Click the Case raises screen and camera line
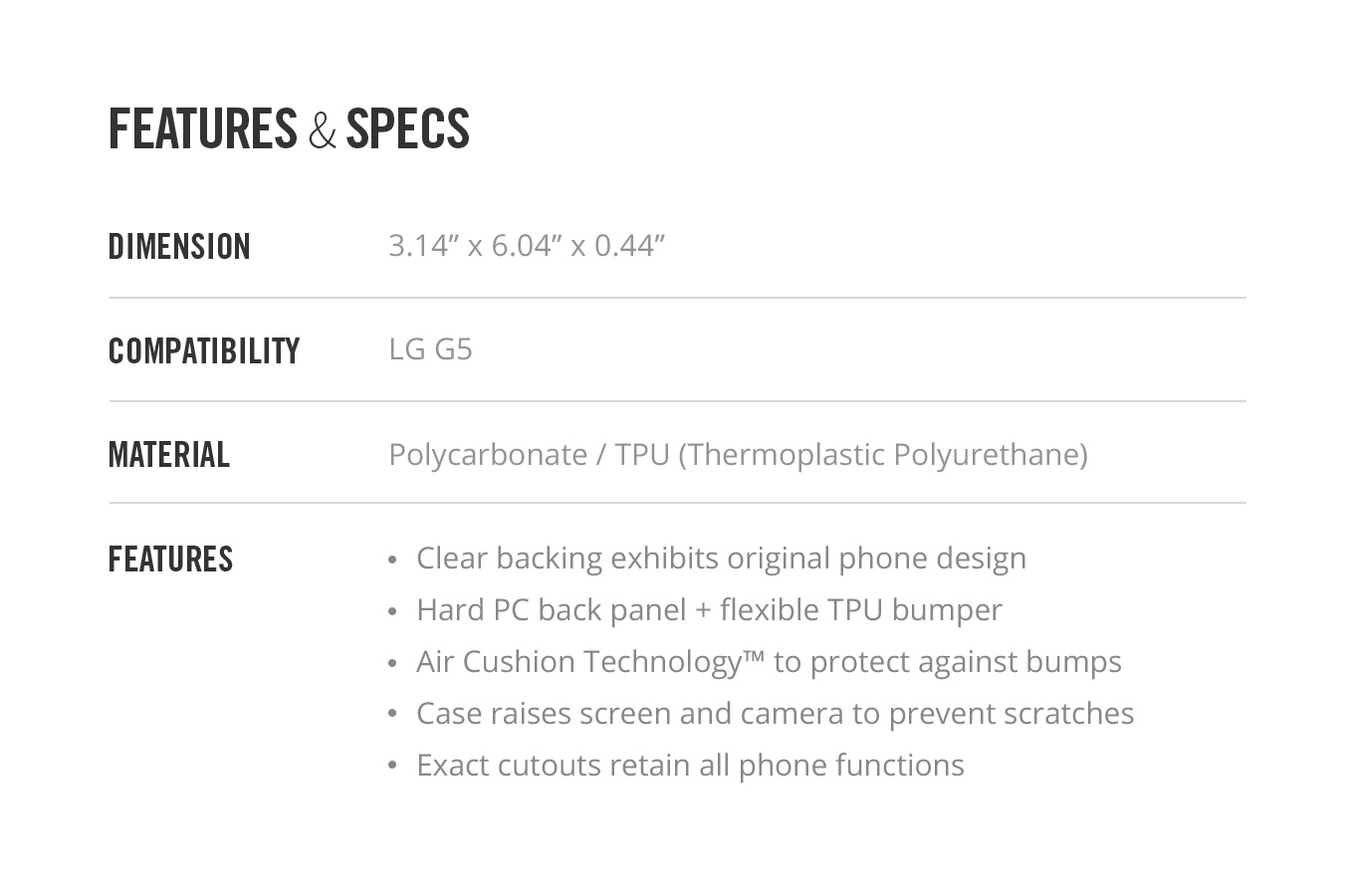This screenshot has width=1354, height=896. coord(775,713)
